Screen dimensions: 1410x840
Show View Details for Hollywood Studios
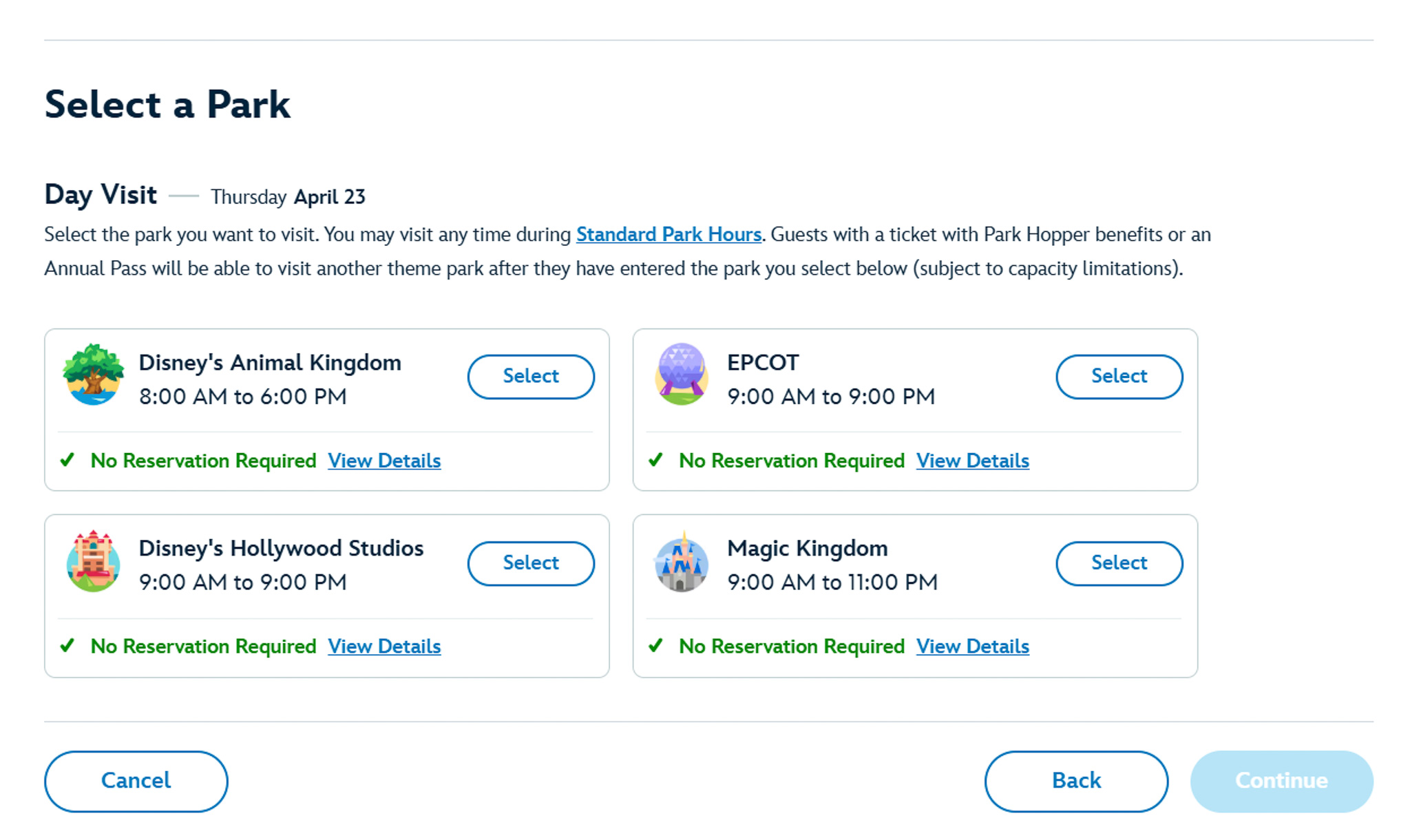384,647
